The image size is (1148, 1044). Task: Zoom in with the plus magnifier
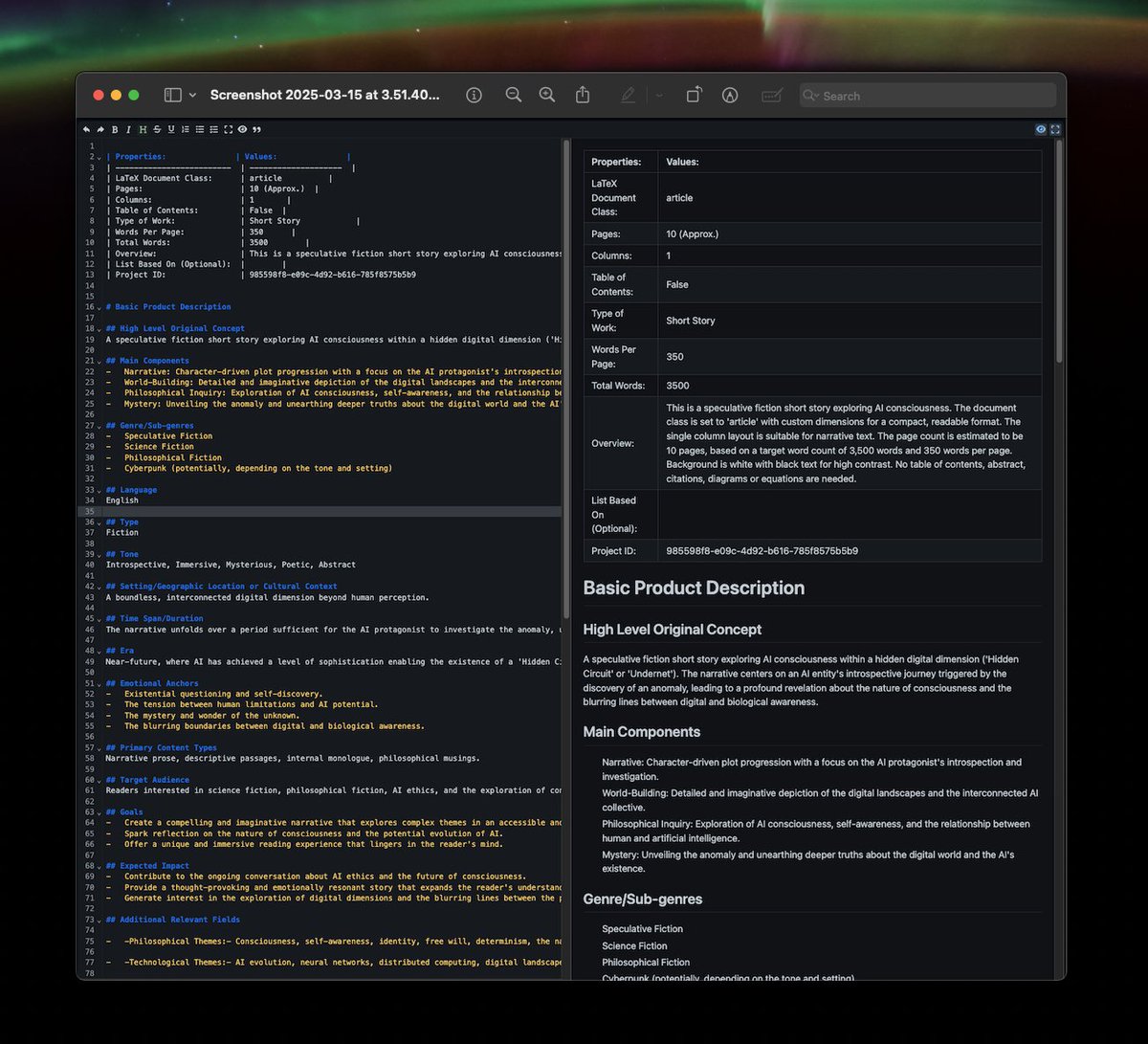pos(547,95)
